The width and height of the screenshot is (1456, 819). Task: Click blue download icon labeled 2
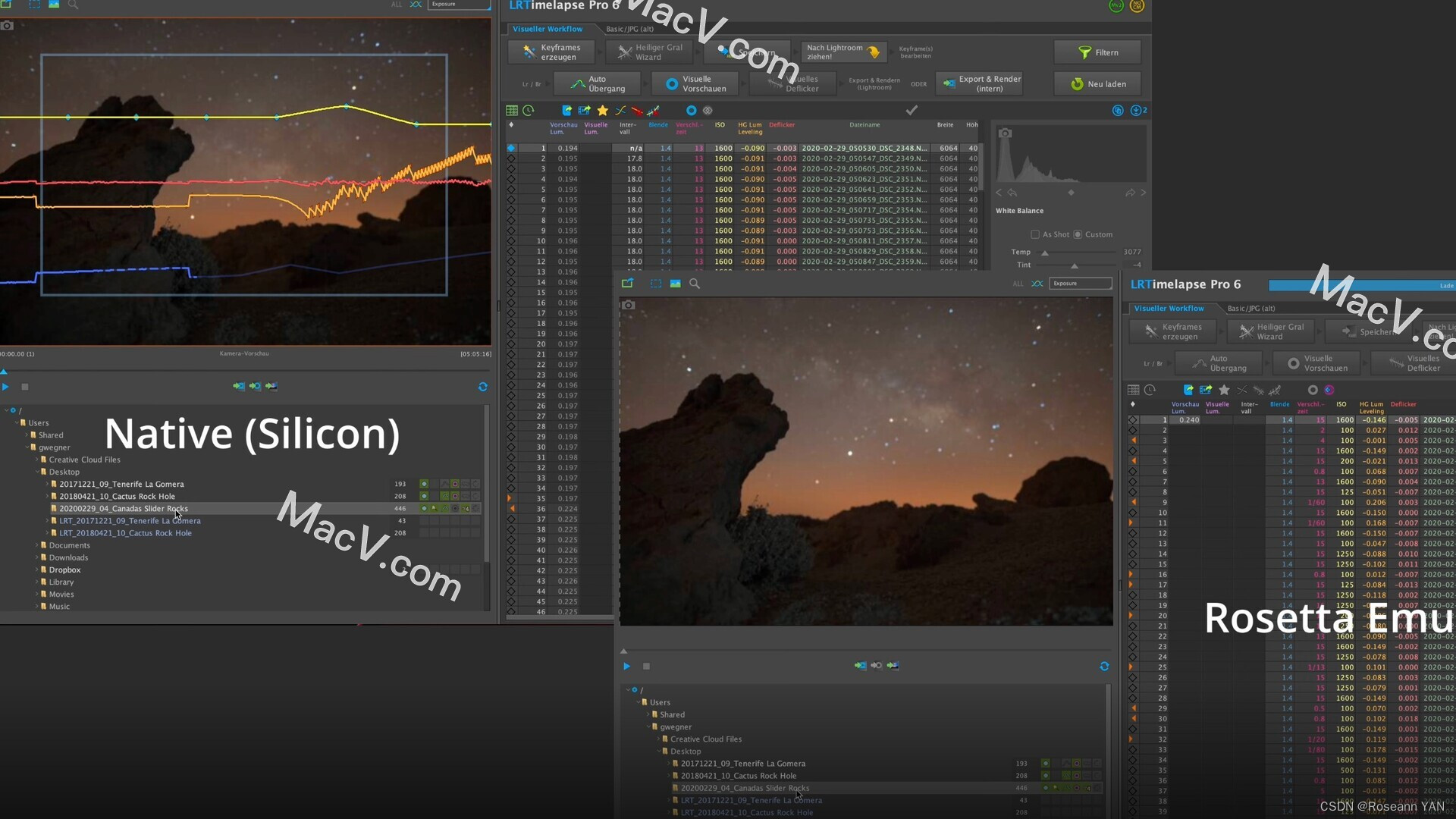coord(1138,111)
